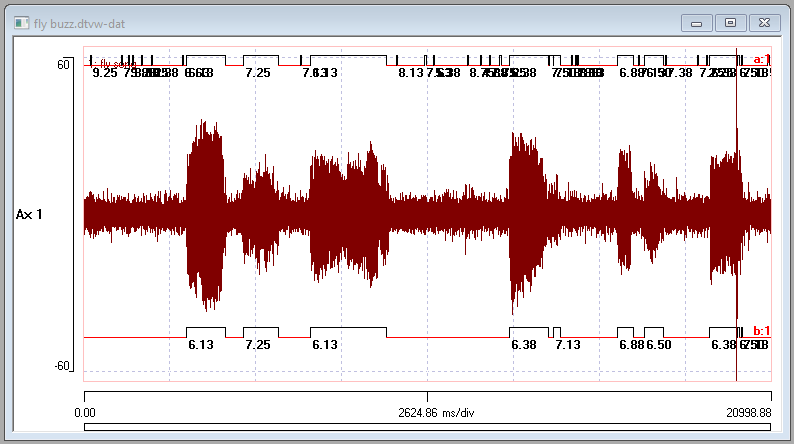Select the 7.38 event label in channel a
This screenshot has height=444, width=794.
(680, 73)
